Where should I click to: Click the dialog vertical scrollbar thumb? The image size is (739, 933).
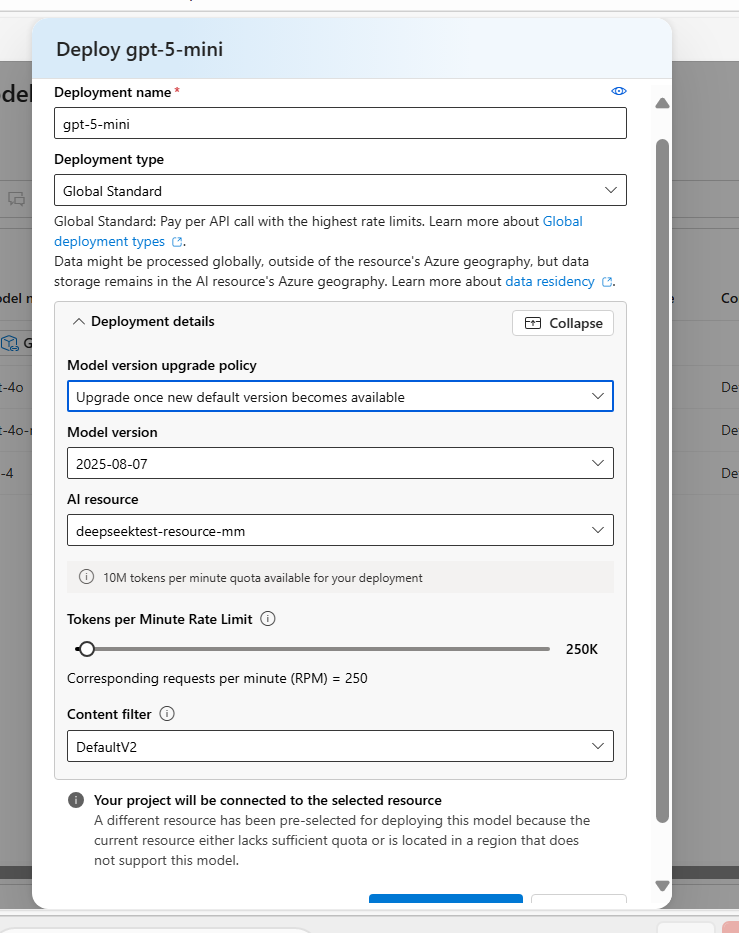pos(662,481)
